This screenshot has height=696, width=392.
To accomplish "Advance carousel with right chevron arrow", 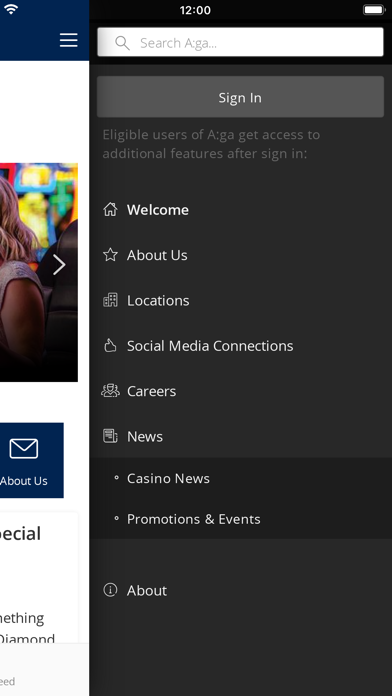I will click(59, 265).
